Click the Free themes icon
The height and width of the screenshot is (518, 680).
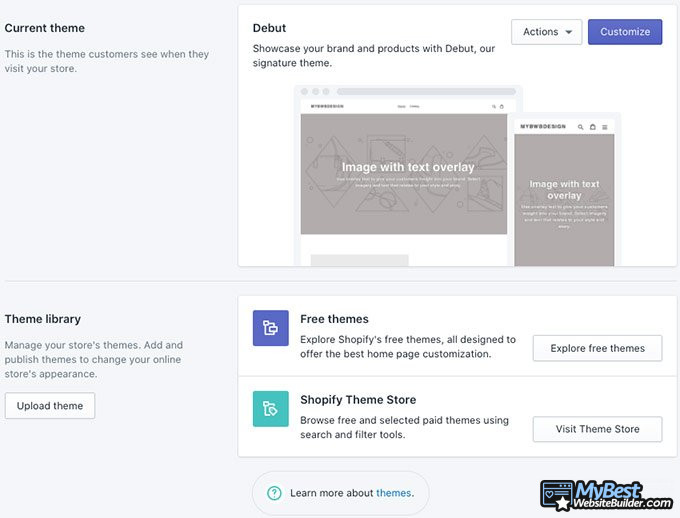pos(270,328)
